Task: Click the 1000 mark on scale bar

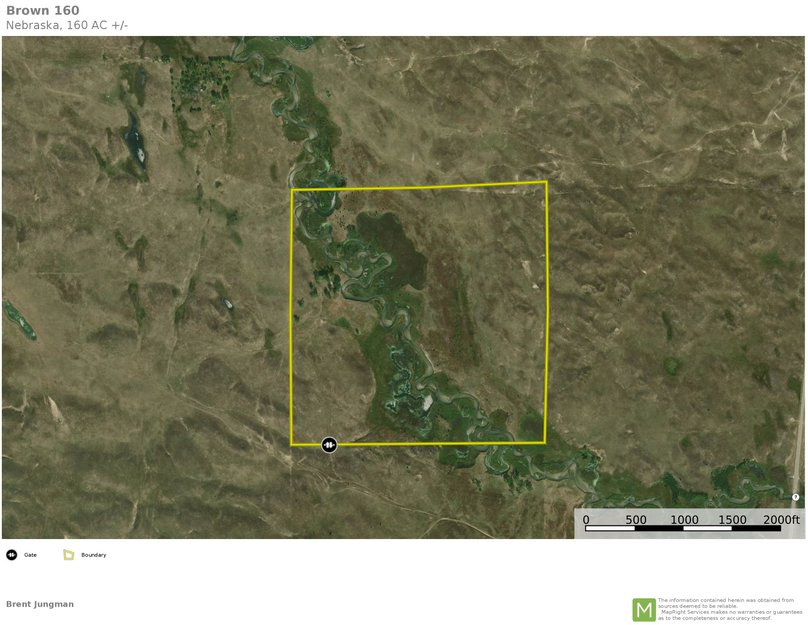Action: tap(684, 520)
